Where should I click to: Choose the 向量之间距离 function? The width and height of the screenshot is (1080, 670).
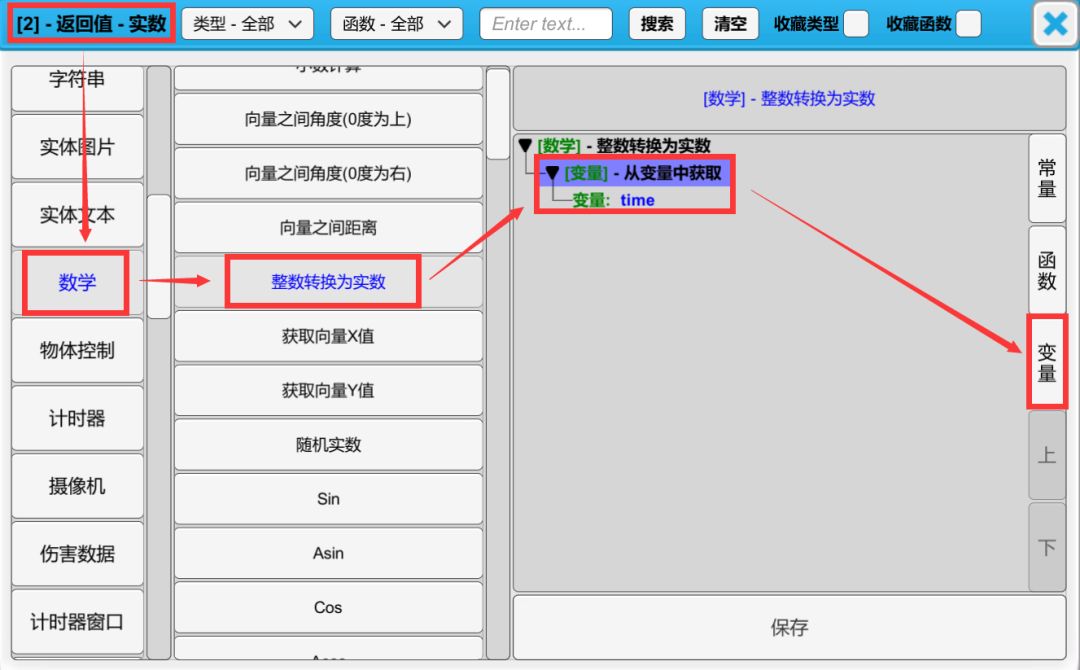click(328, 228)
